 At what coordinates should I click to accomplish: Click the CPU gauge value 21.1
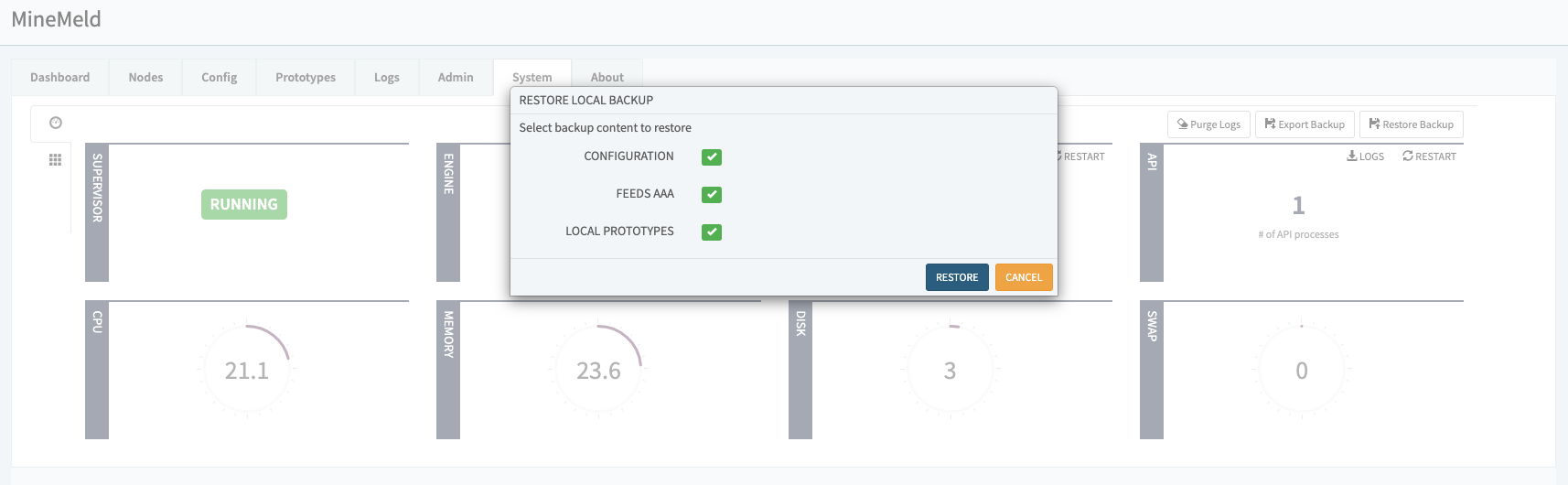(247, 371)
